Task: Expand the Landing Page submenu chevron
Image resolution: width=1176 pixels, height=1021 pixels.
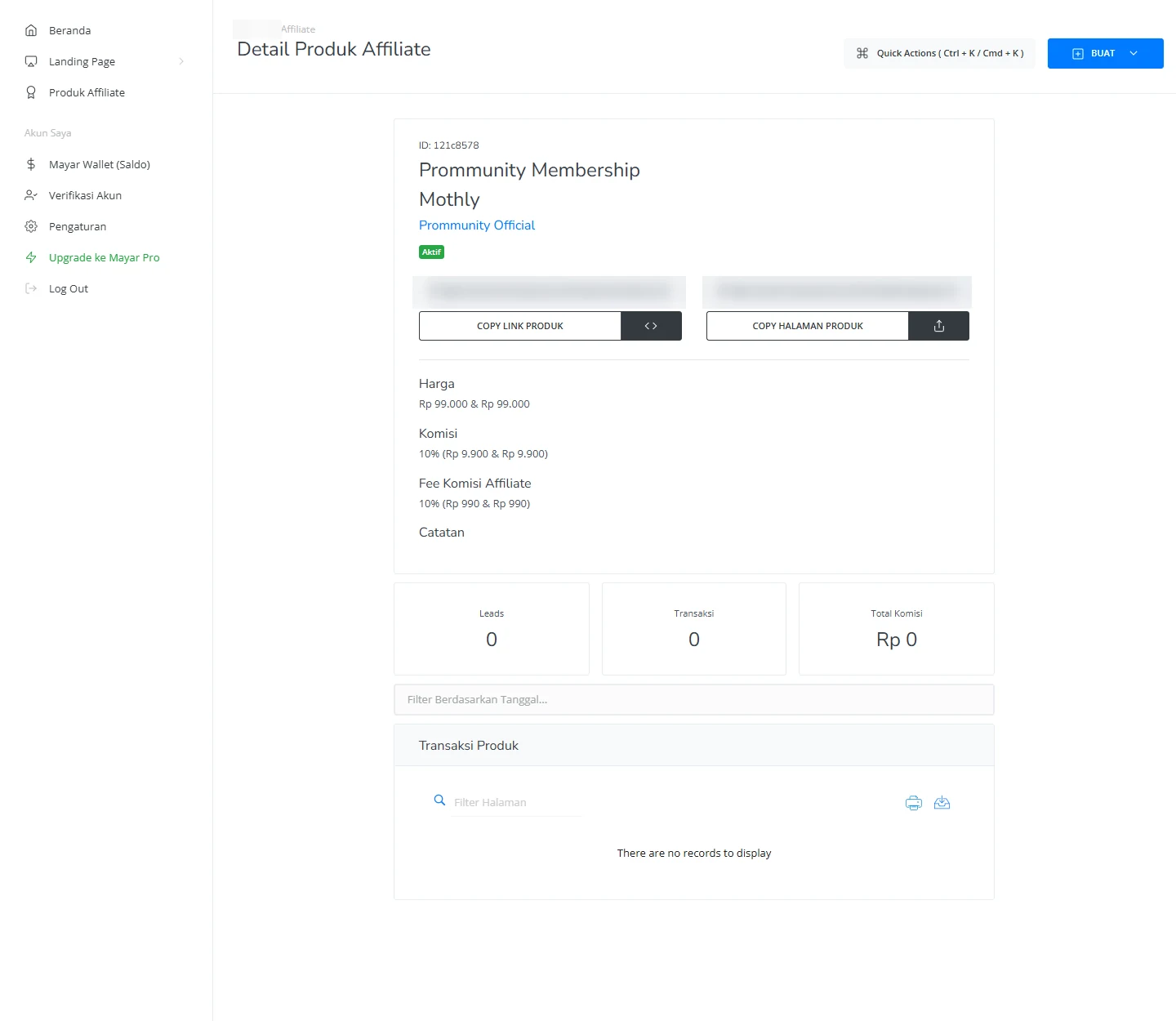Action: click(181, 61)
